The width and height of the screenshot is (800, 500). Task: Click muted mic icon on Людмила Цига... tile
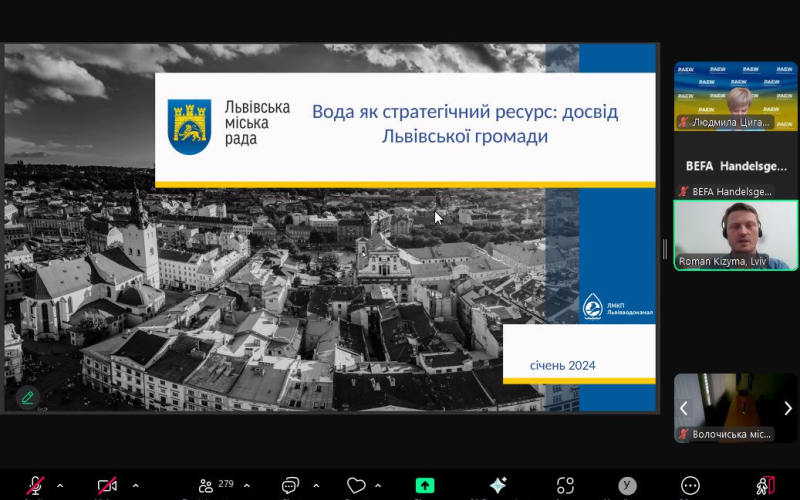coord(683,122)
